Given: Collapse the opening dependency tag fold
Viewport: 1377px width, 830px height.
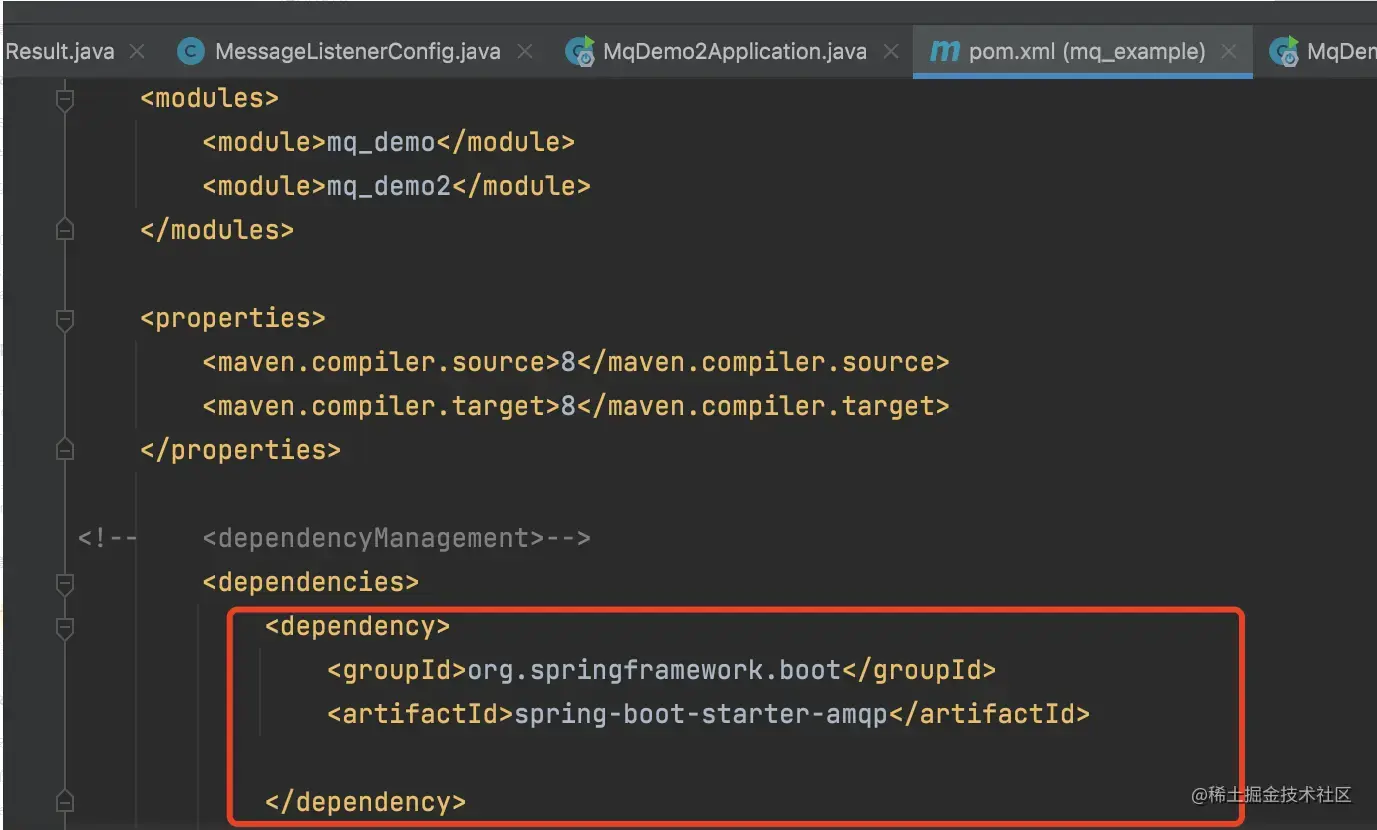Looking at the screenshot, I should (65, 627).
